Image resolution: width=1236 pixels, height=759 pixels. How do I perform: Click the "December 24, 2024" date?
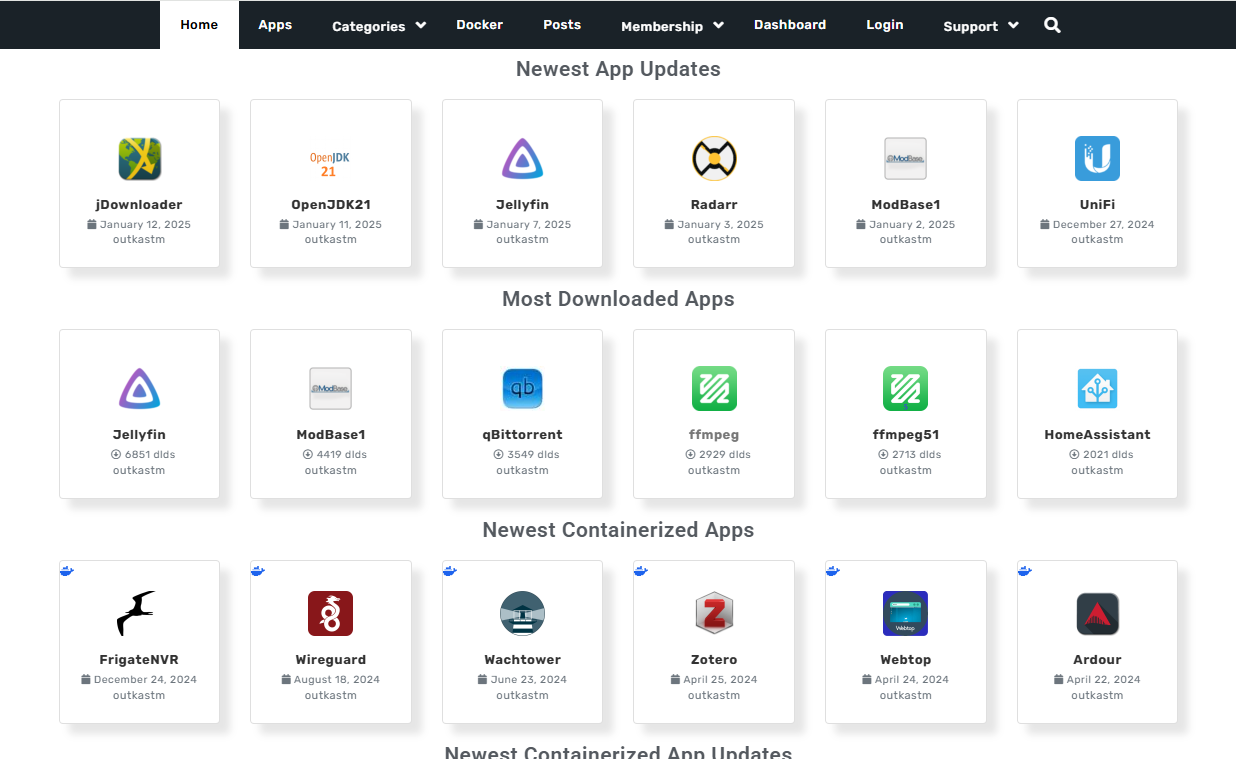(x=145, y=679)
